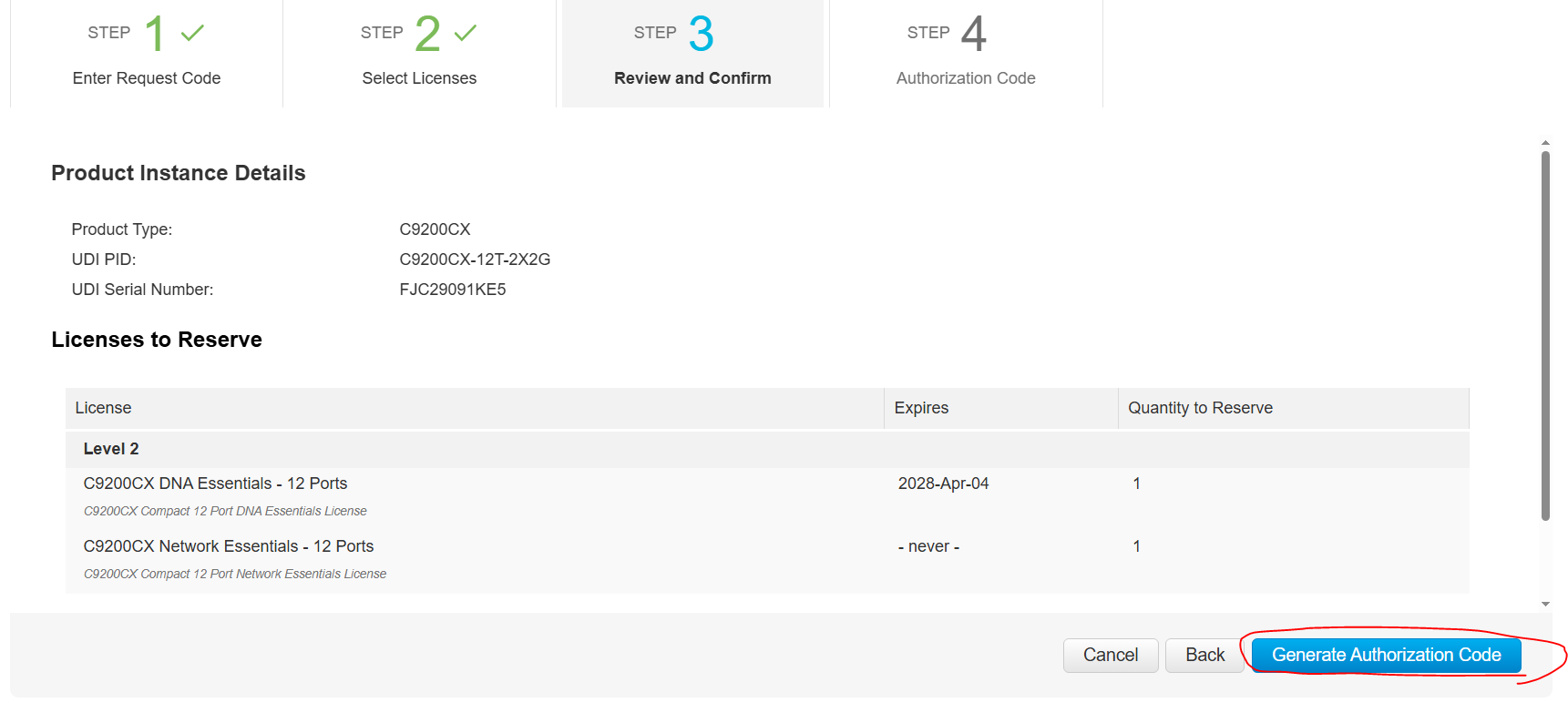Click serial number FJC29091KE5
The width and height of the screenshot is (1568, 723).
pyautogui.click(x=453, y=290)
